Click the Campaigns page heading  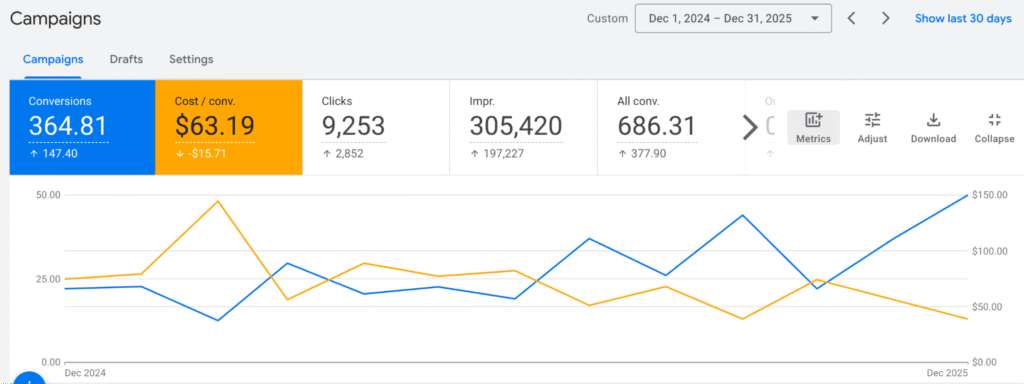pos(56,18)
